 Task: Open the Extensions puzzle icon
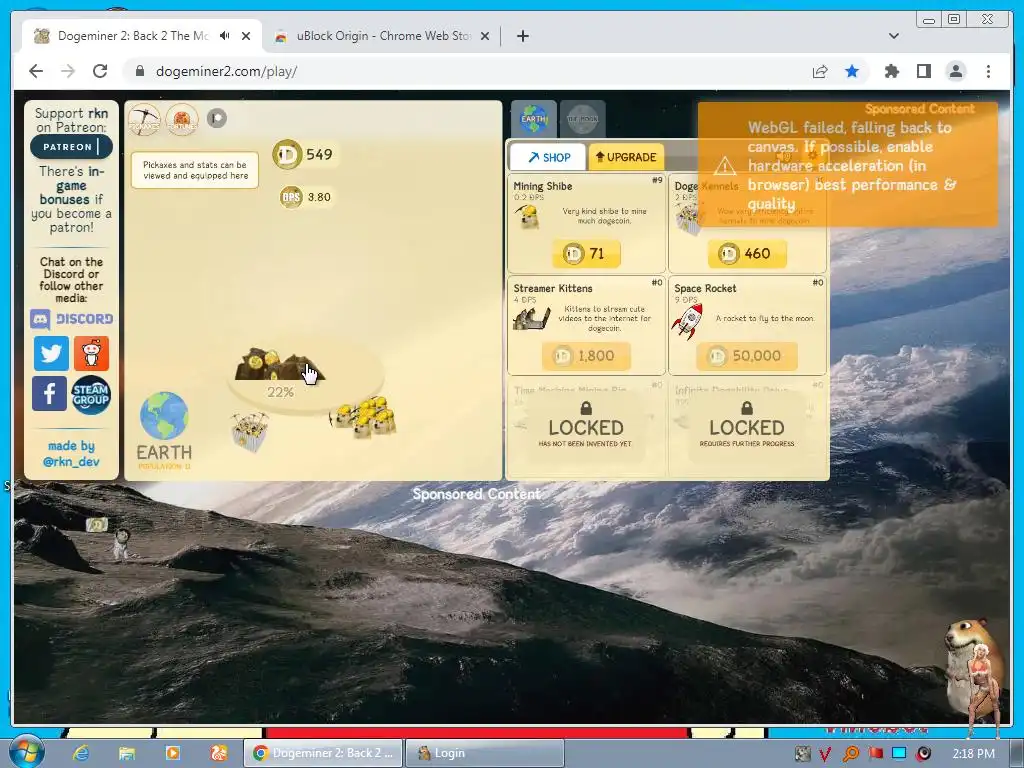[x=891, y=71]
